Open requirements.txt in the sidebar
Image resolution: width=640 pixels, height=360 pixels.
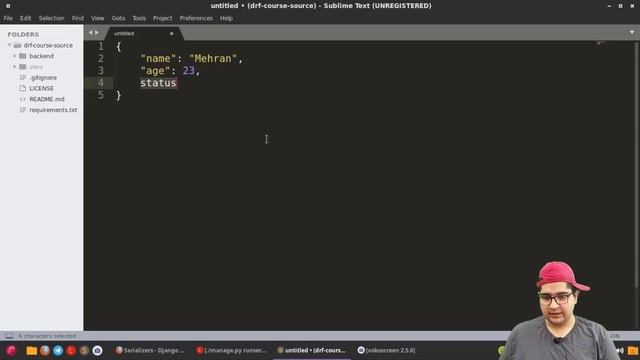[x=53, y=110]
